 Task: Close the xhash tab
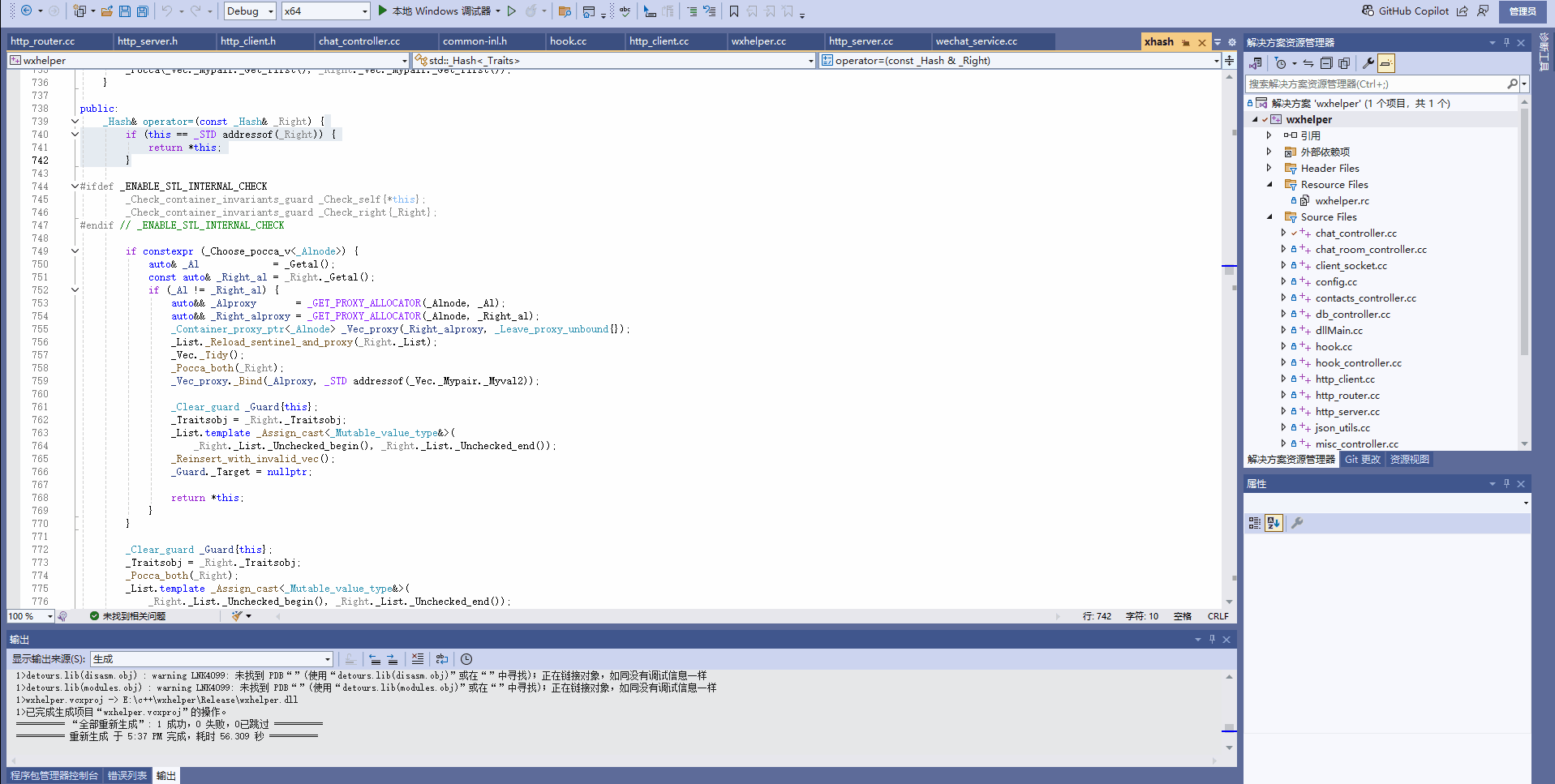pyautogui.click(x=1202, y=42)
